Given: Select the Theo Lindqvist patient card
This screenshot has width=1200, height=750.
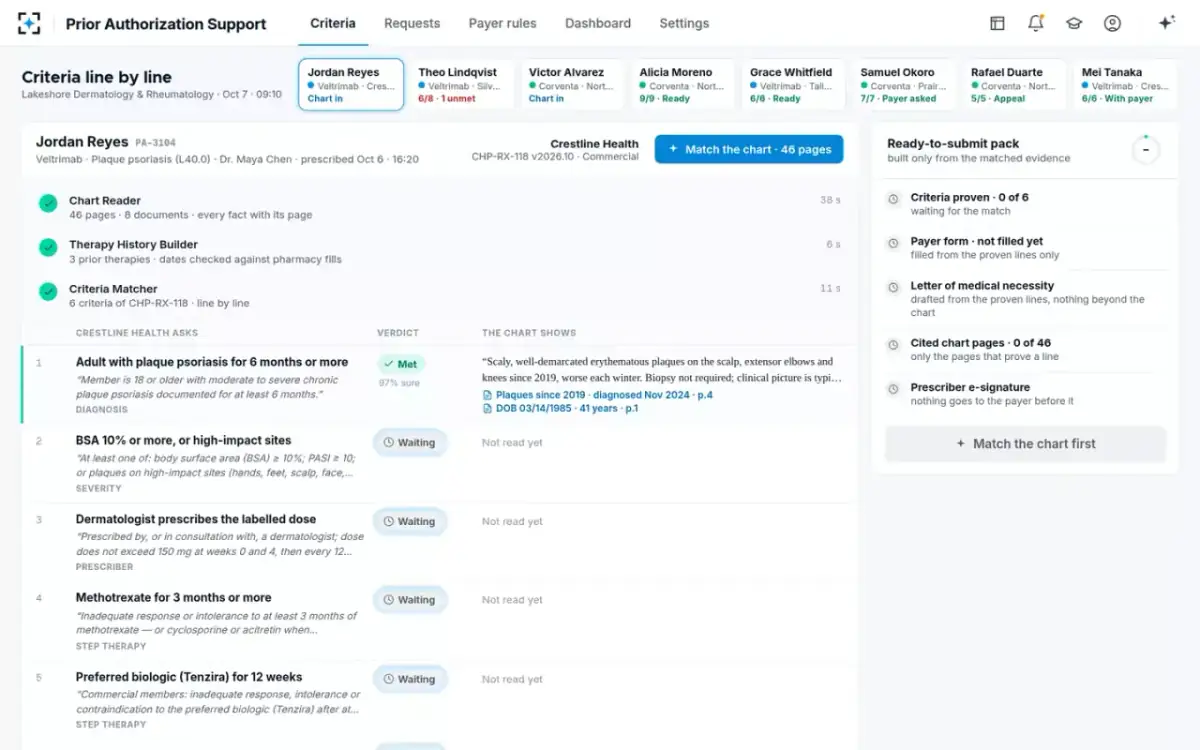Looking at the screenshot, I should click(461, 84).
